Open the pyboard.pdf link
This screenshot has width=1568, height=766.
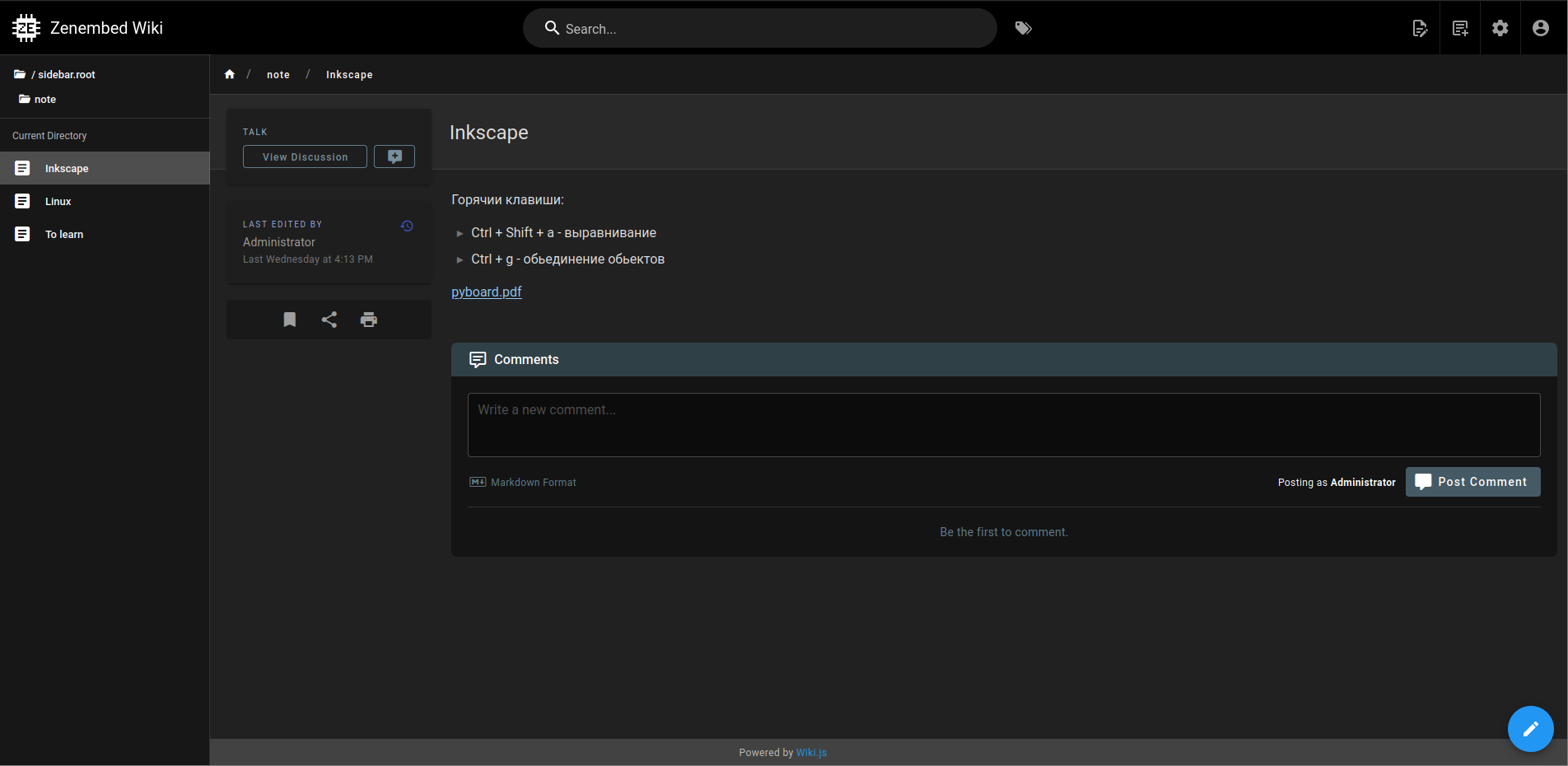(x=487, y=292)
